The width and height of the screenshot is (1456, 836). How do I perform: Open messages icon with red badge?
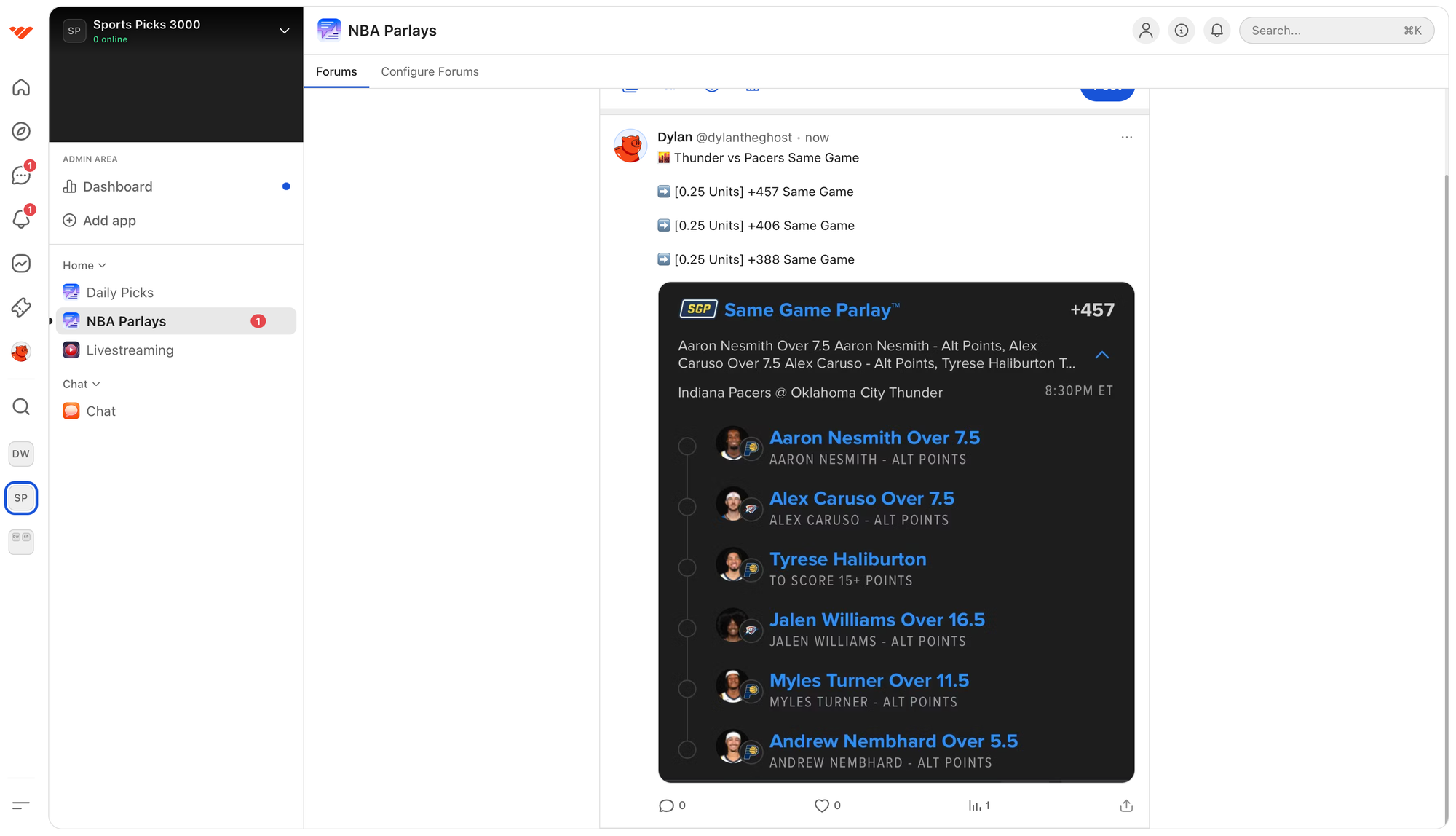point(21,176)
